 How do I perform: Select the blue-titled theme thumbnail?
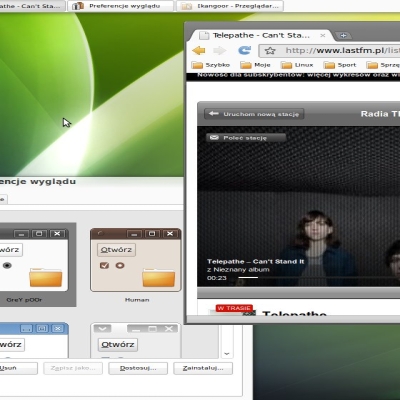(x=34, y=340)
